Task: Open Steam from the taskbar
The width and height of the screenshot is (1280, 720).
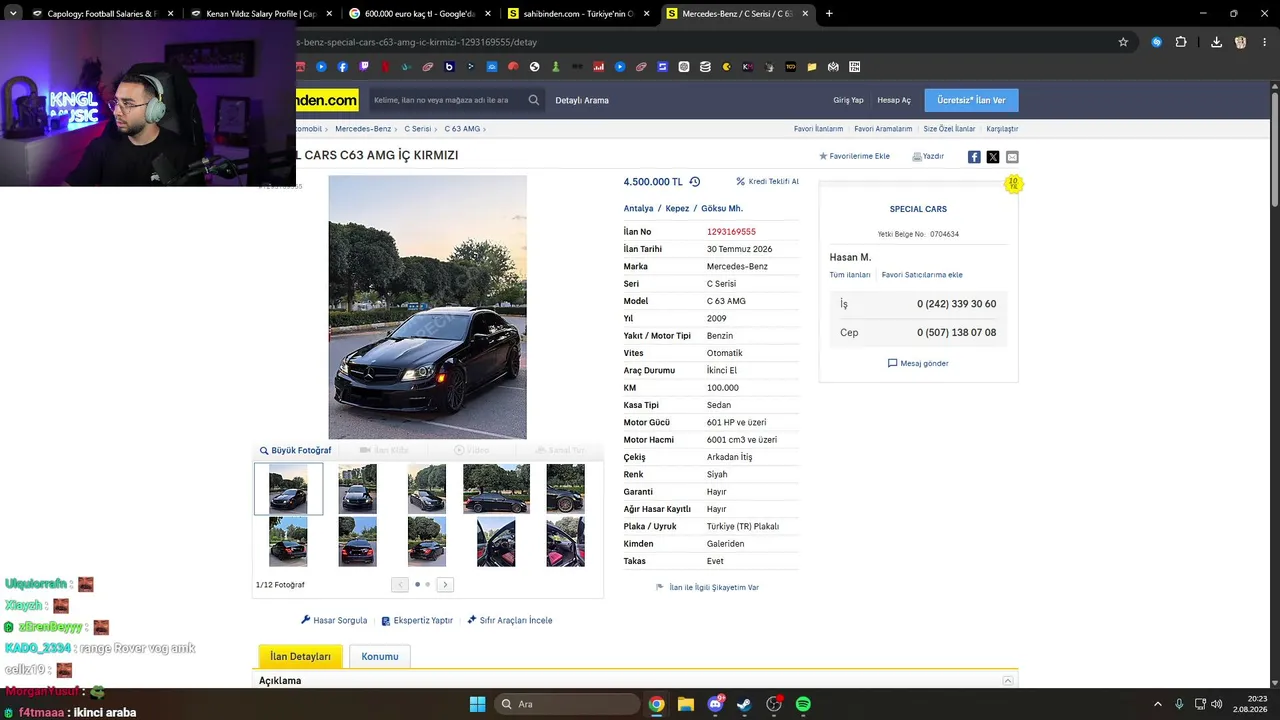Action: point(745,704)
